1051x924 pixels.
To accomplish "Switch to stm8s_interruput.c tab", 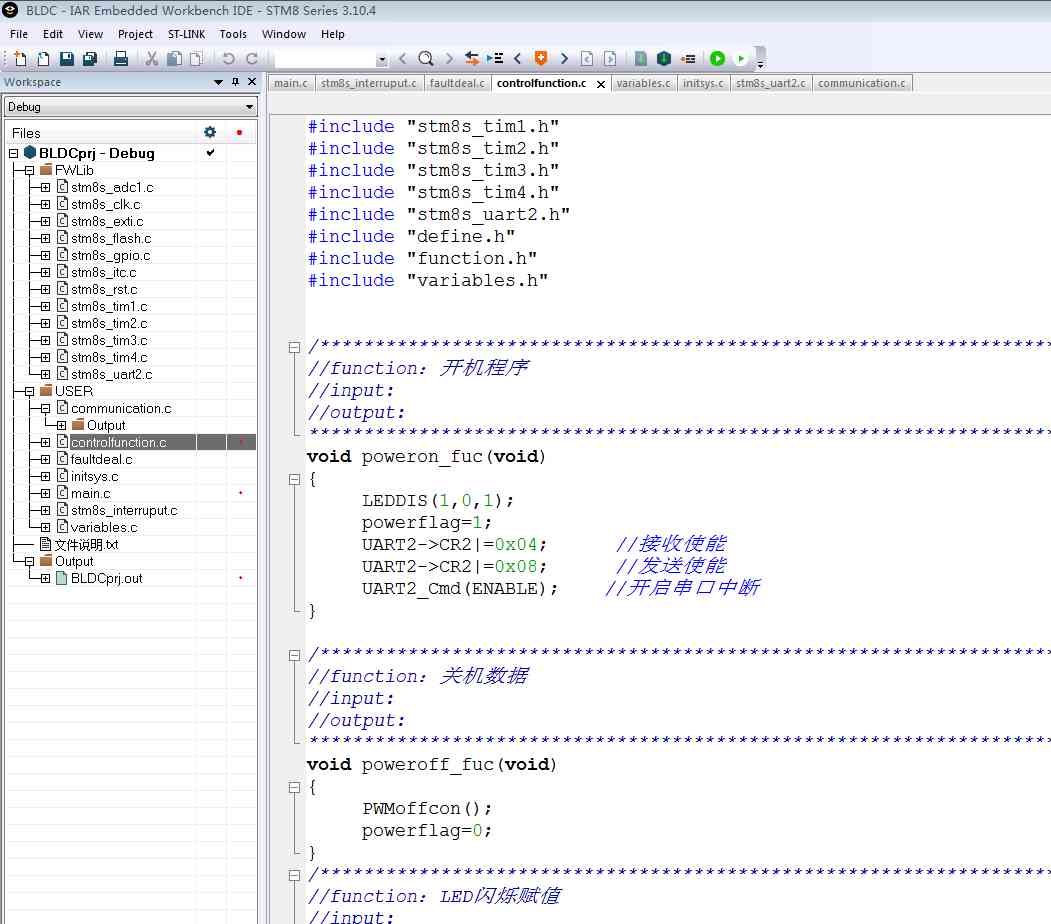I will 368,83.
